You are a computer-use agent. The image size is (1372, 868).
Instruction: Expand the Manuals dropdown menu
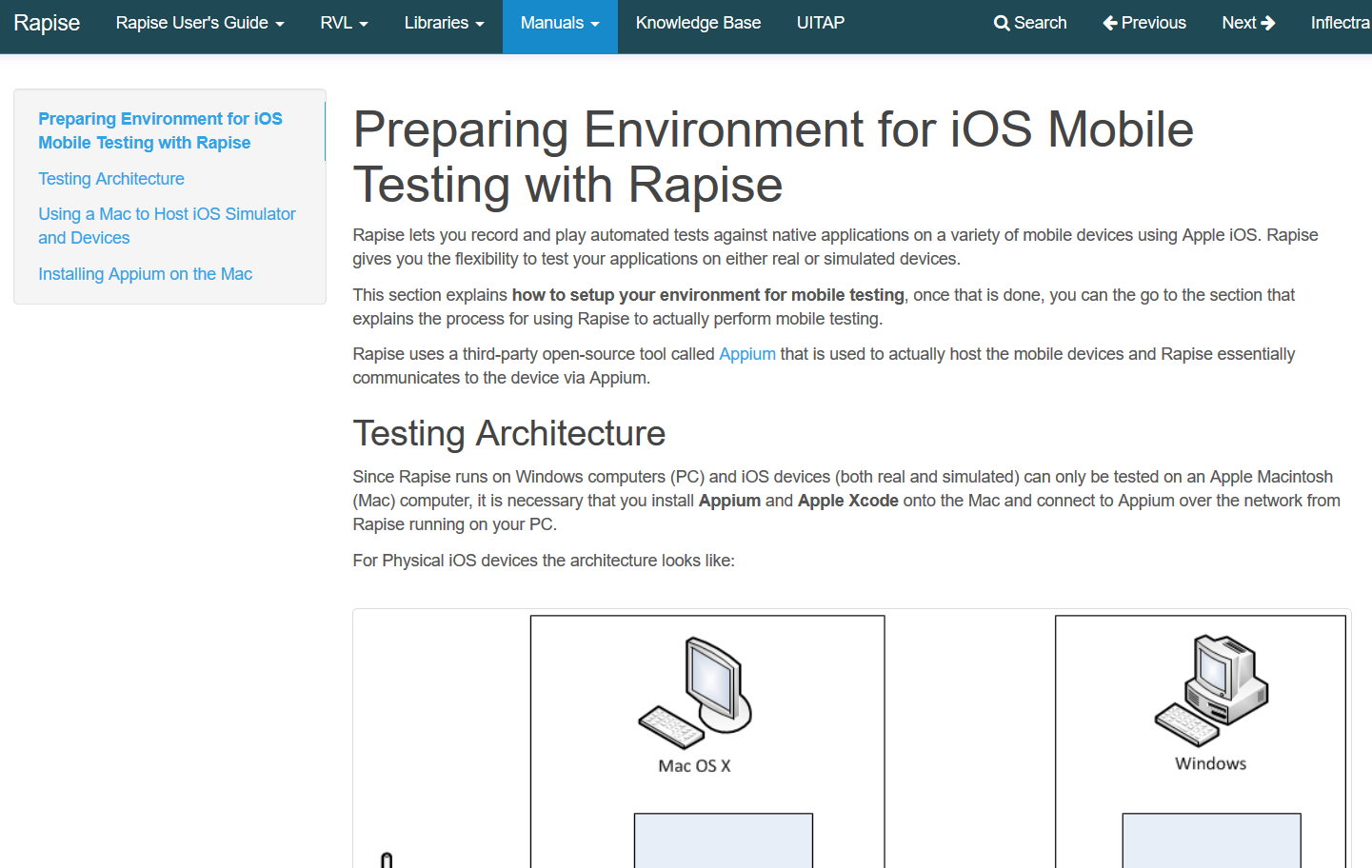(560, 23)
